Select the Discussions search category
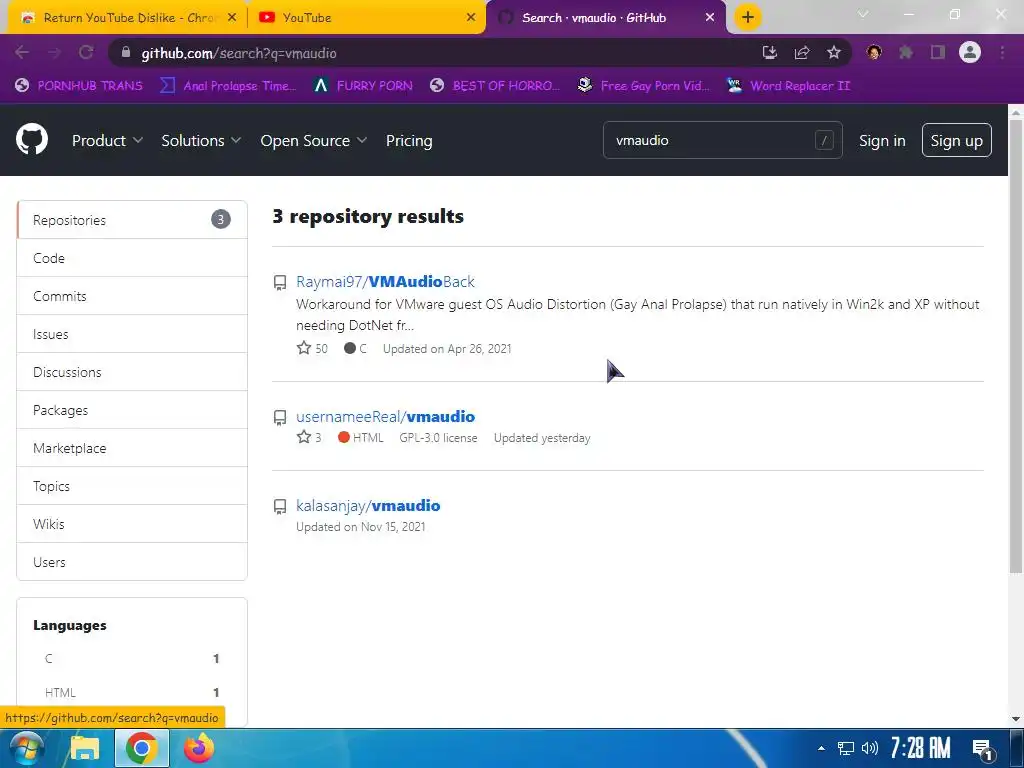The height and width of the screenshot is (768, 1024). click(132, 372)
